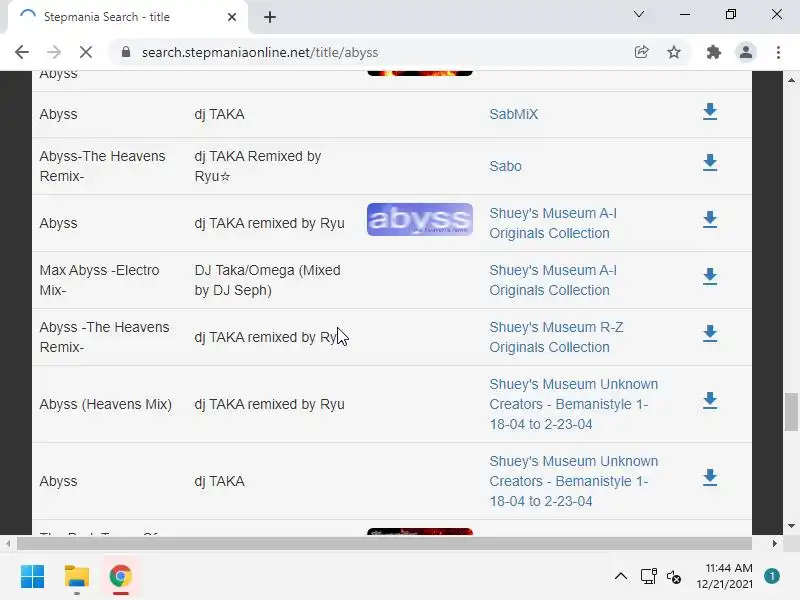Select the Stepmania Search - title tab
The height and width of the screenshot is (600, 800).
[x=128, y=17]
